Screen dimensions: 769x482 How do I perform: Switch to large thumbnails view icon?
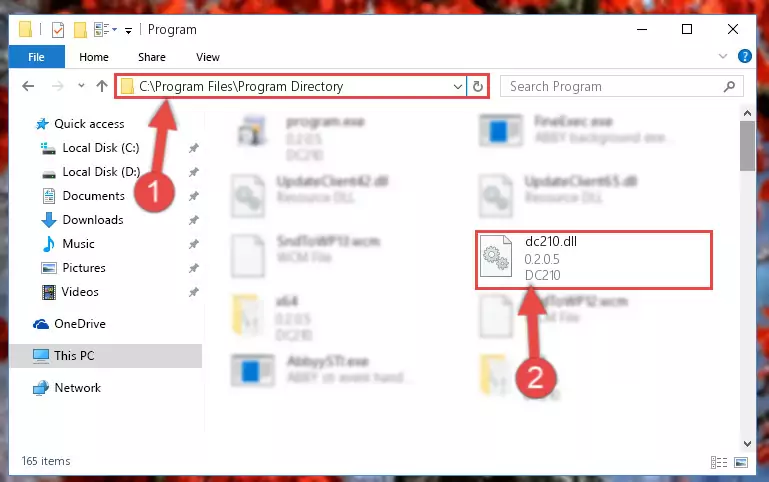[741, 462]
